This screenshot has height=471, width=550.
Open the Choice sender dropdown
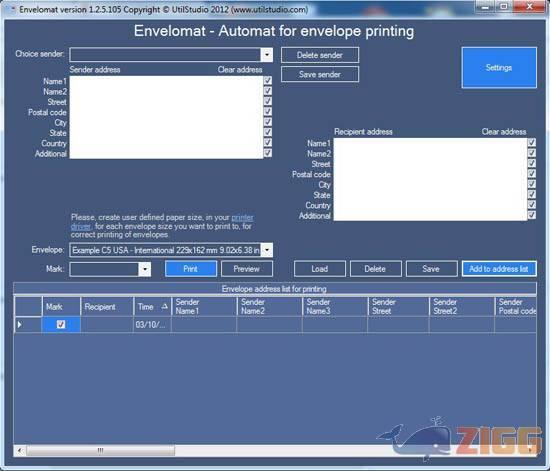267,55
